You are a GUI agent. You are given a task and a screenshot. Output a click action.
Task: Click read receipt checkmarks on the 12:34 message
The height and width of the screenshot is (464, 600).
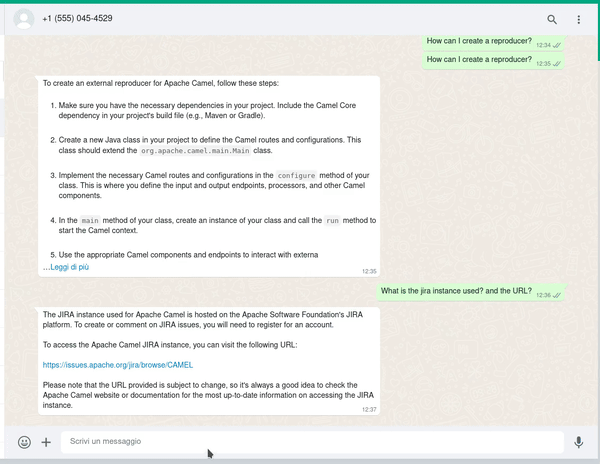tap(557, 45)
